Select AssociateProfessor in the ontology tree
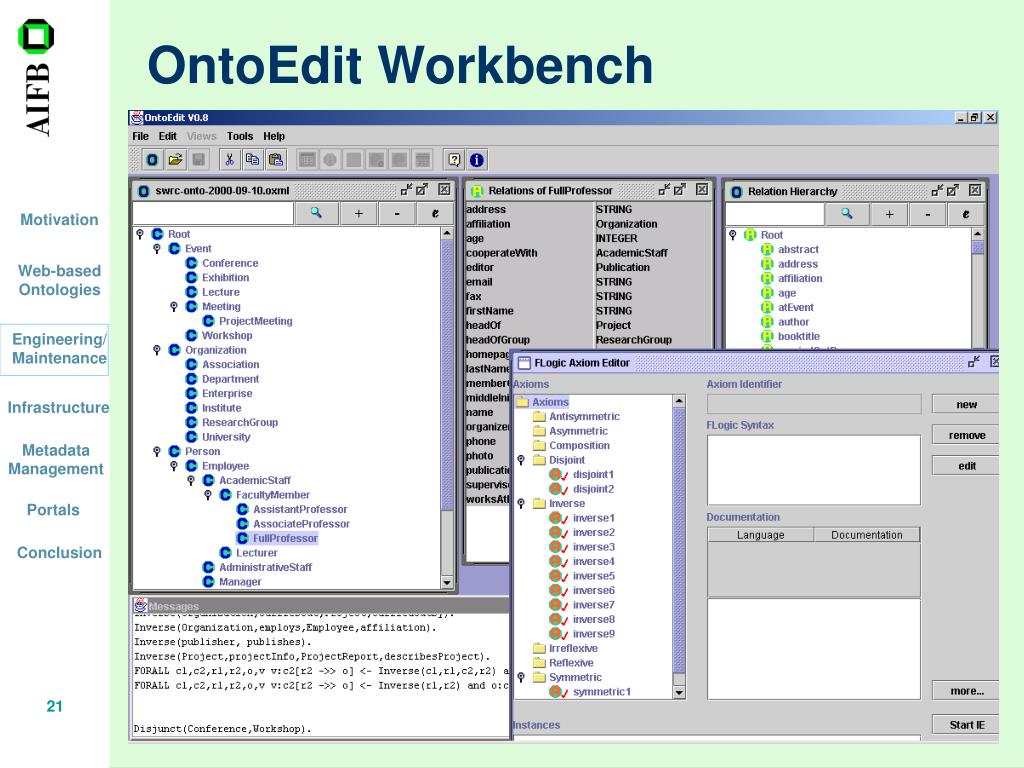The height and width of the screenshot is (768, 1024). tap(301, 524)
